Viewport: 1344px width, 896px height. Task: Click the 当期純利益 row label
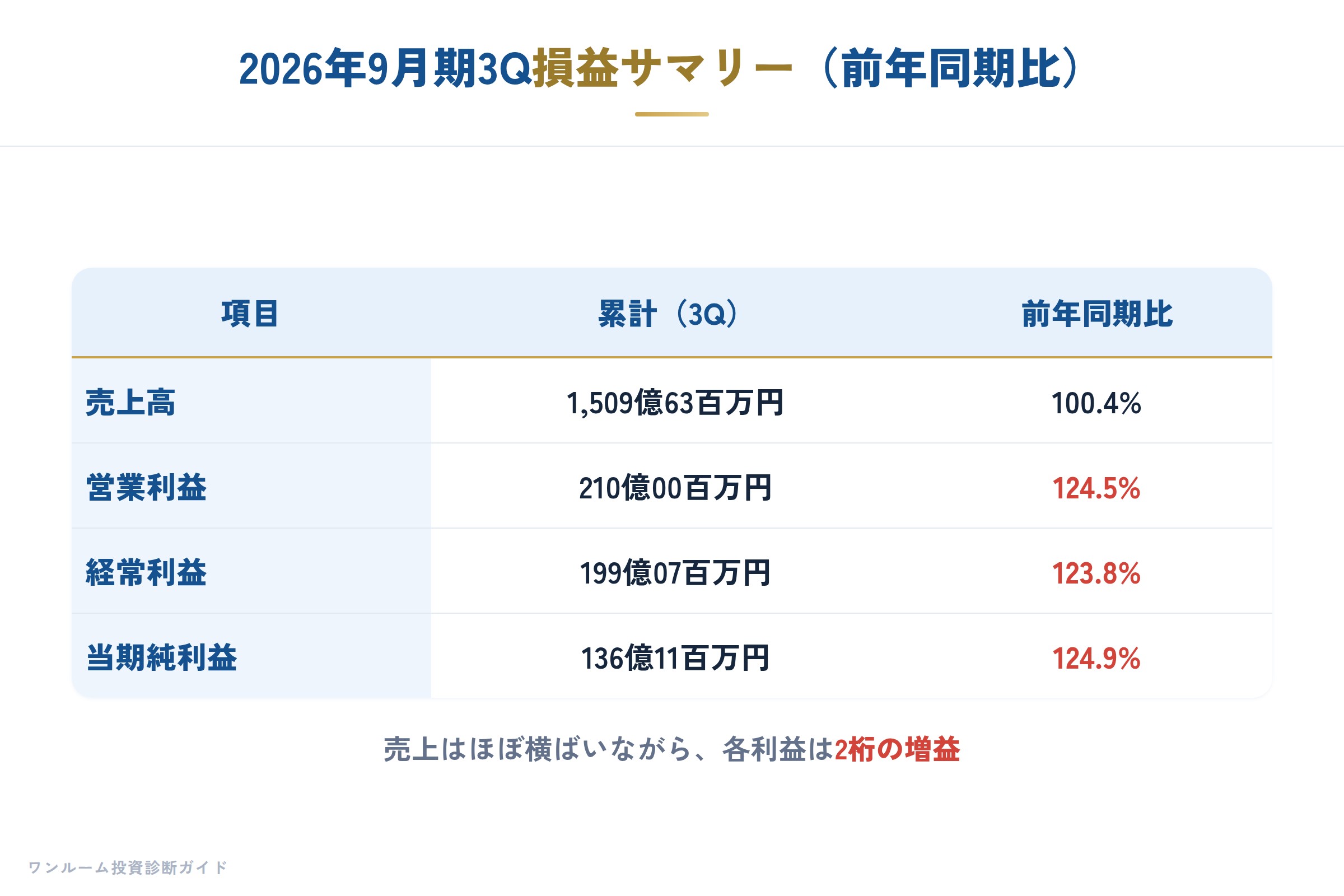coord(162,657)
